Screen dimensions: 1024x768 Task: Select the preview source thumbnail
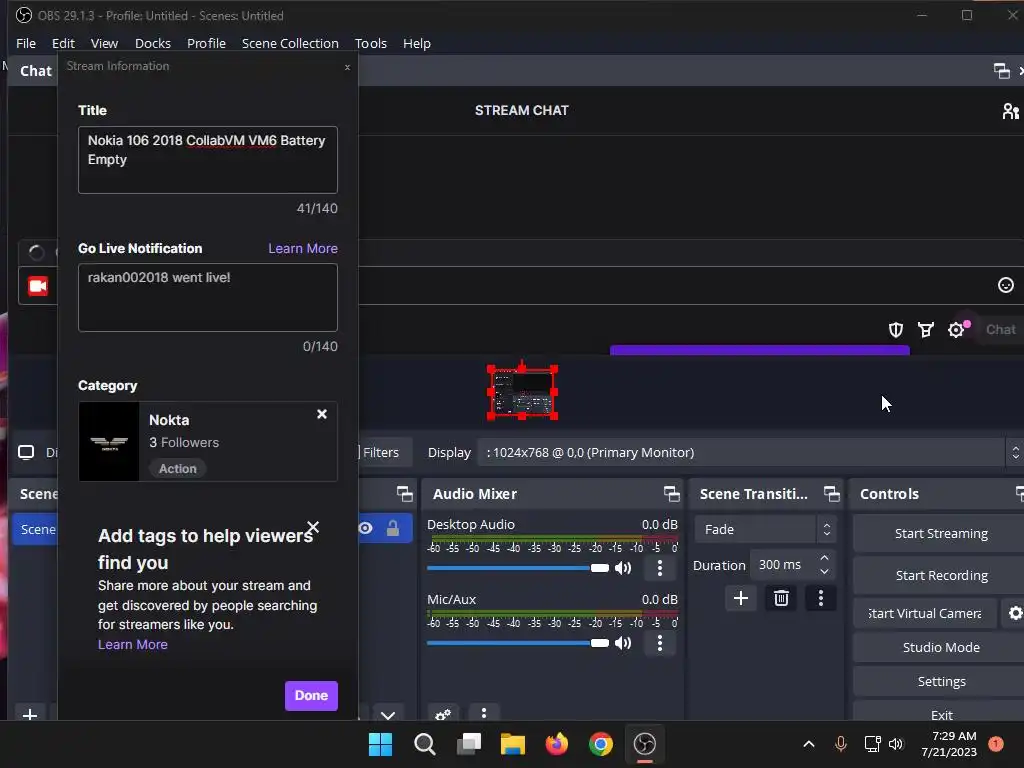(522, 392)
